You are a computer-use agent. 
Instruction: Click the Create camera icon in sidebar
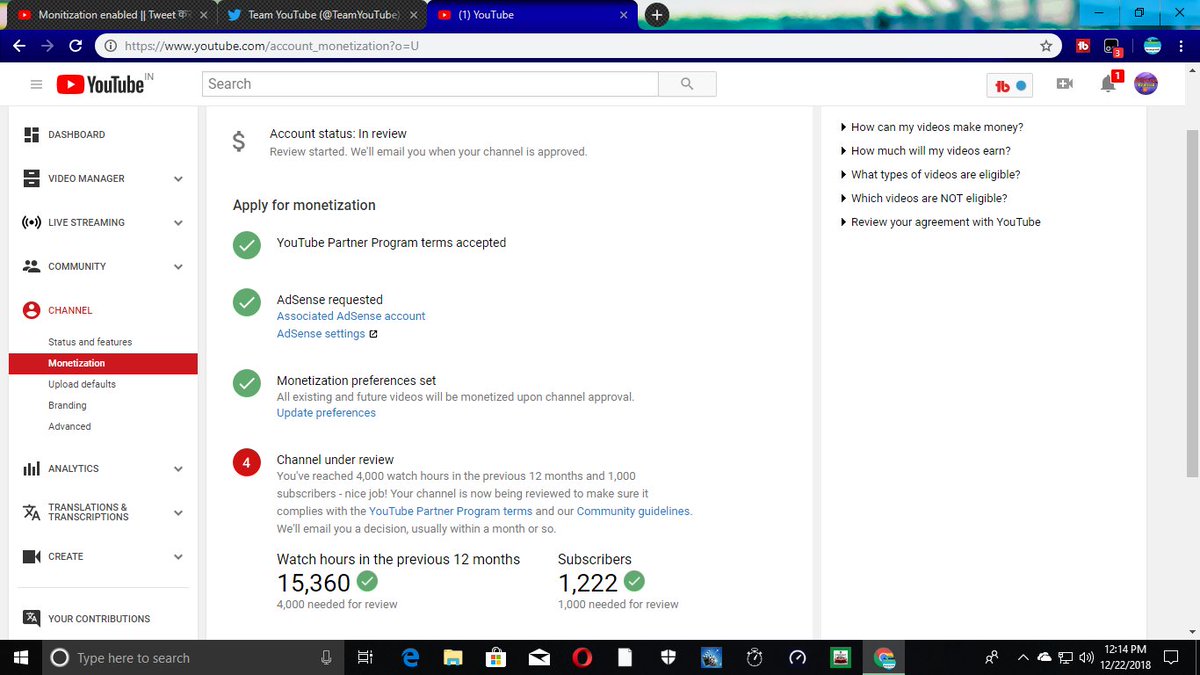[31, 556]
